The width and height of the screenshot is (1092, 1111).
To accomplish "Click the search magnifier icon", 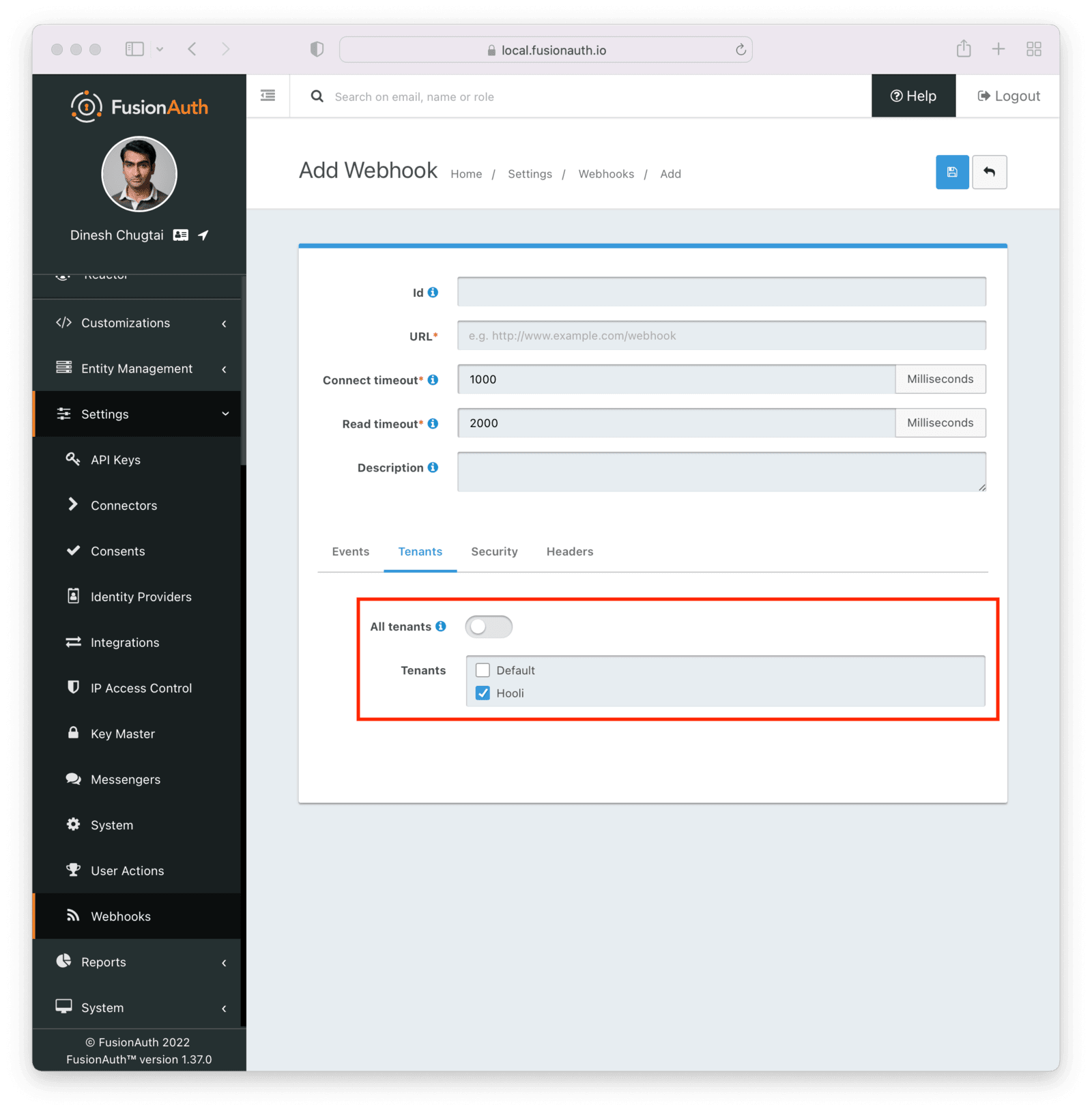I will click(317, 96).
